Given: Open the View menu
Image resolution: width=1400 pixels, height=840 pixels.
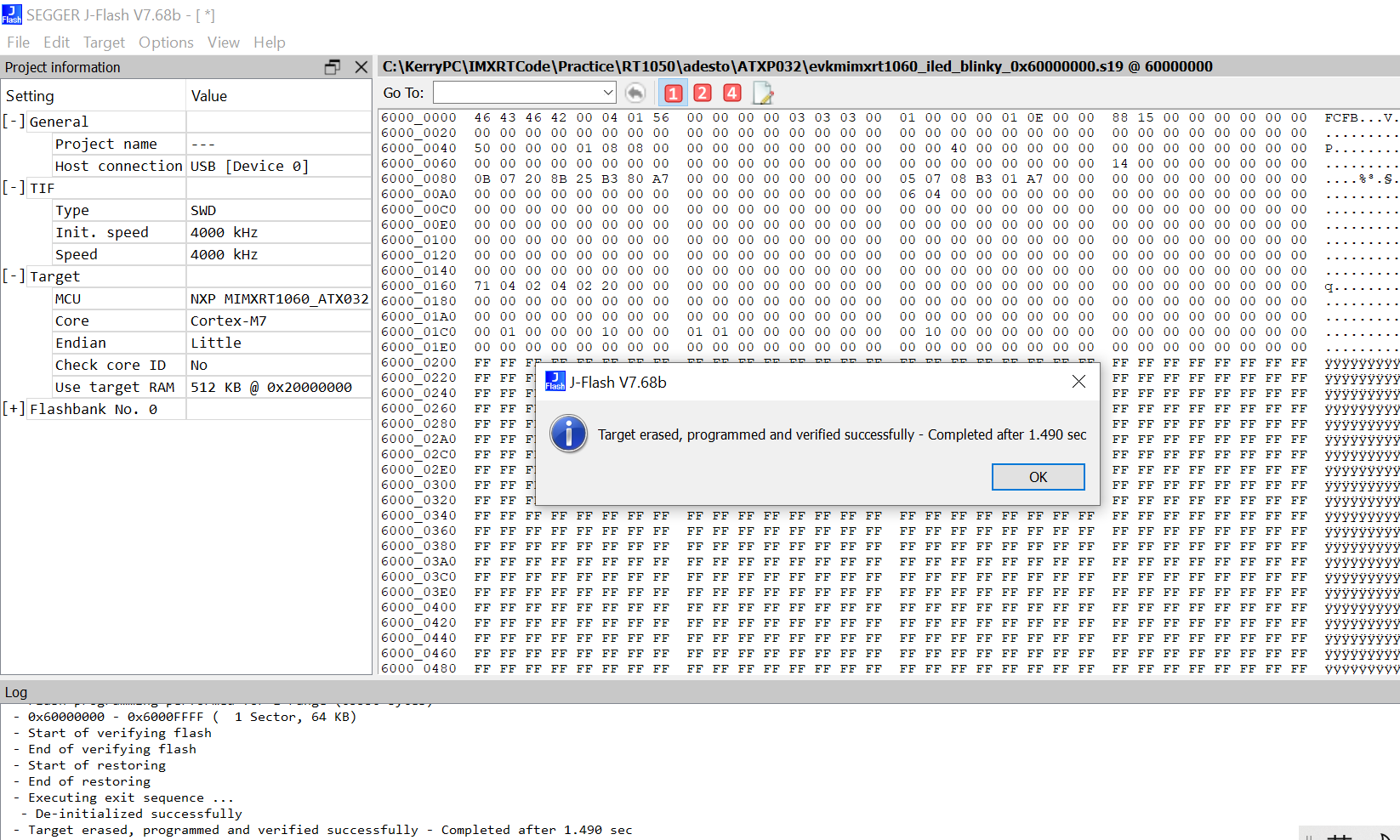Looking at the screenshot, I should pos(223,43).
